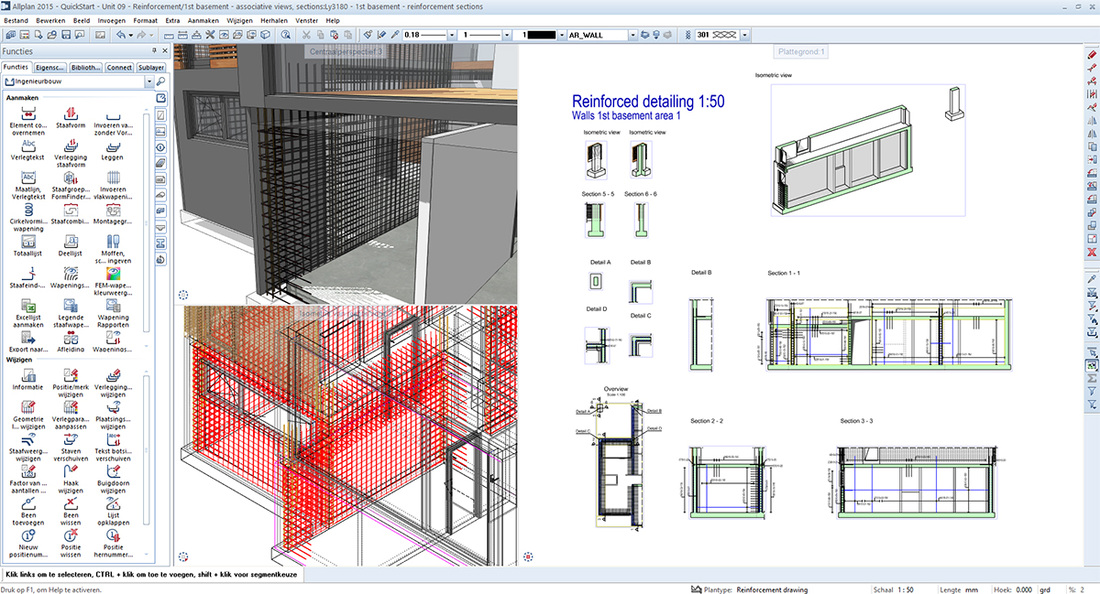
Task: Toggle layer visibility lightbulb icon
Action: point(657,34)
